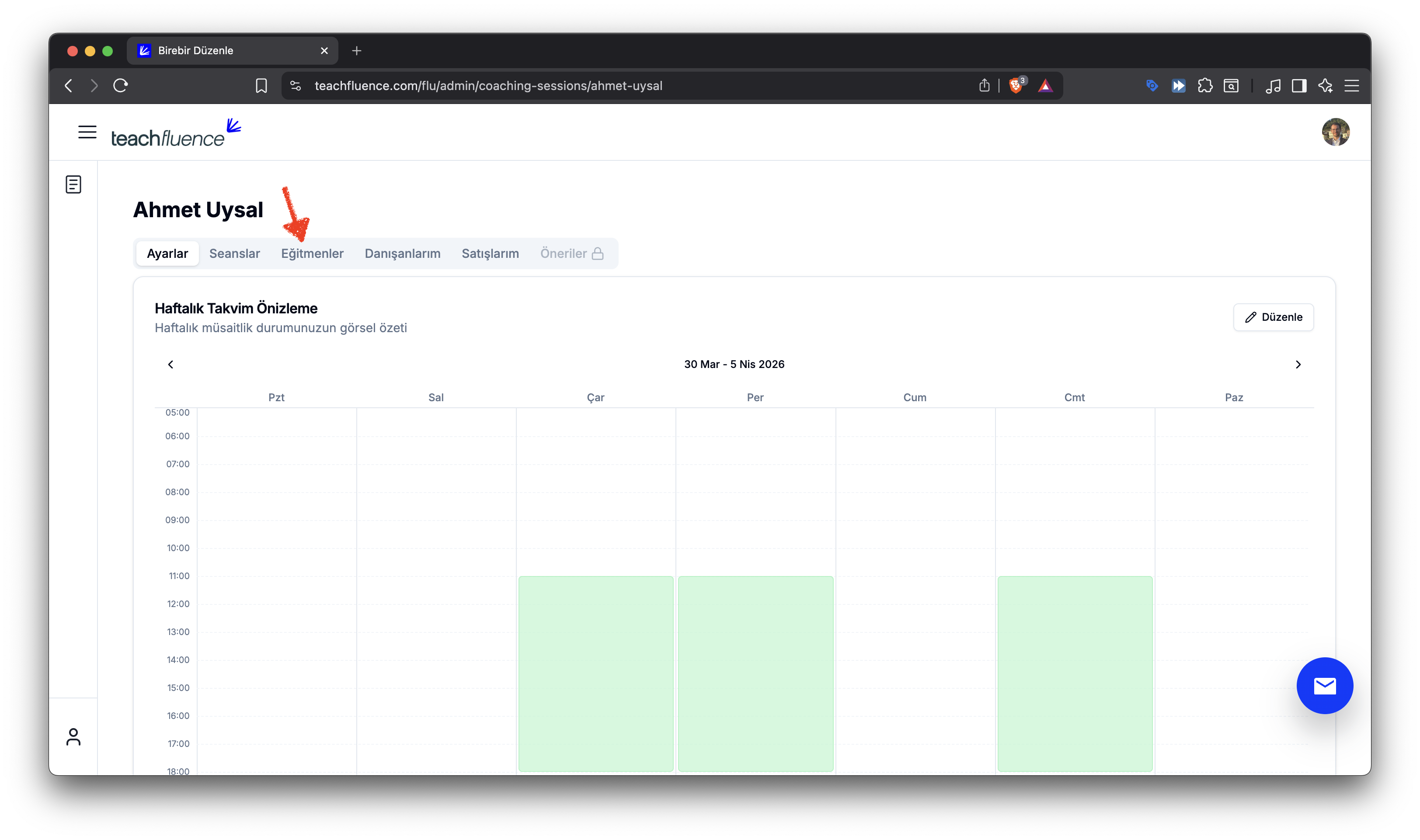Bookmark this page via bookmark icon
Image resolution: width=1420 pixels, height=840 pixels.
click(x=261, y=86)
